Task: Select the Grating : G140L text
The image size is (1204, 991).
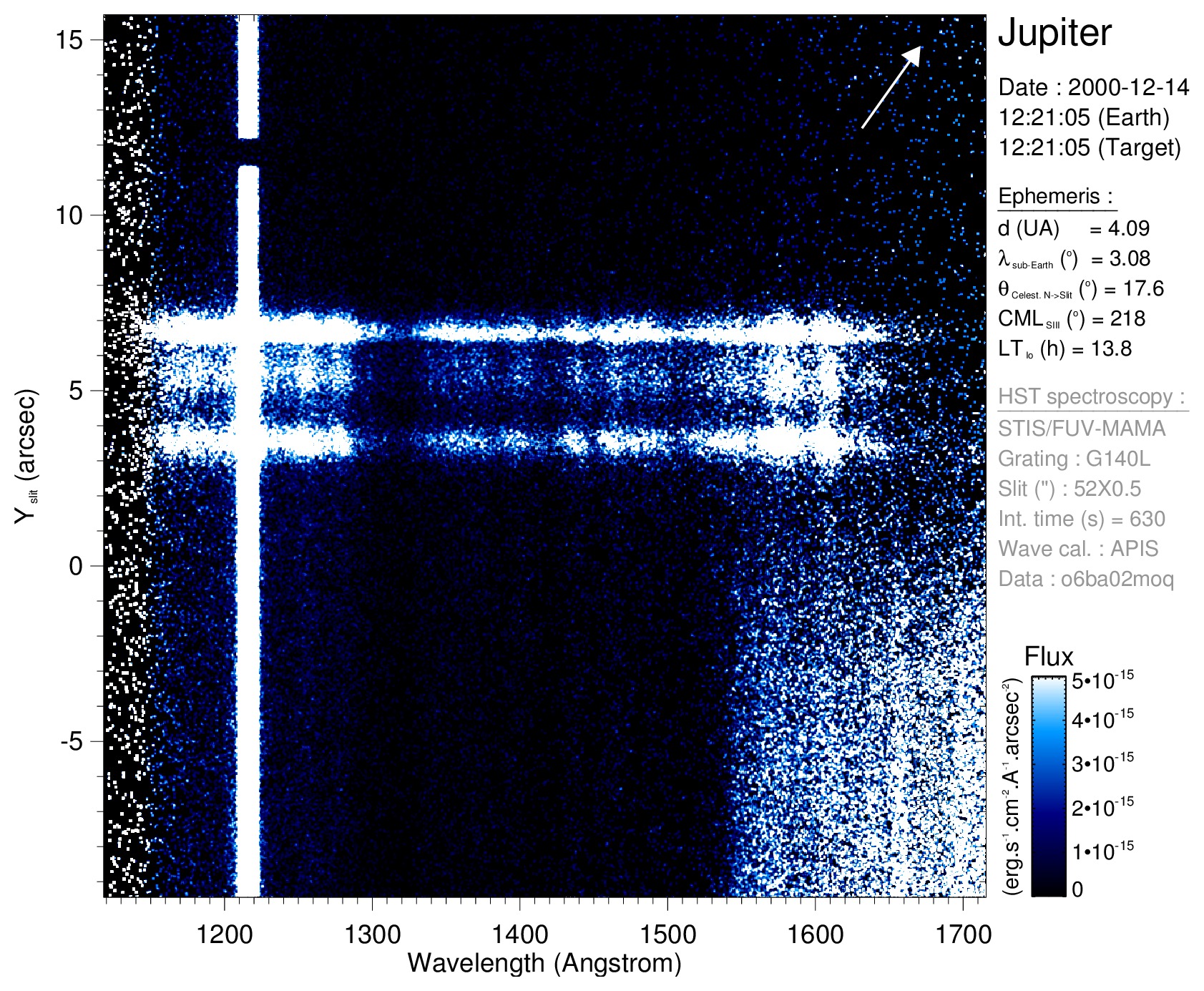Action: (1074, 458)
